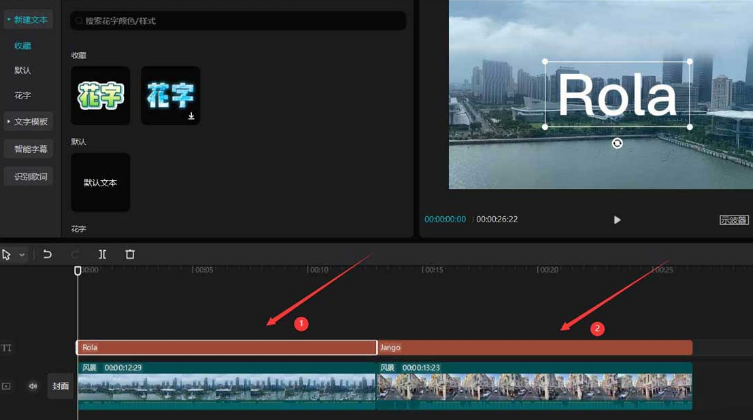Click the total duration 00:00:26:22
The height and width of the screenshot is (420, 753).
497,219
